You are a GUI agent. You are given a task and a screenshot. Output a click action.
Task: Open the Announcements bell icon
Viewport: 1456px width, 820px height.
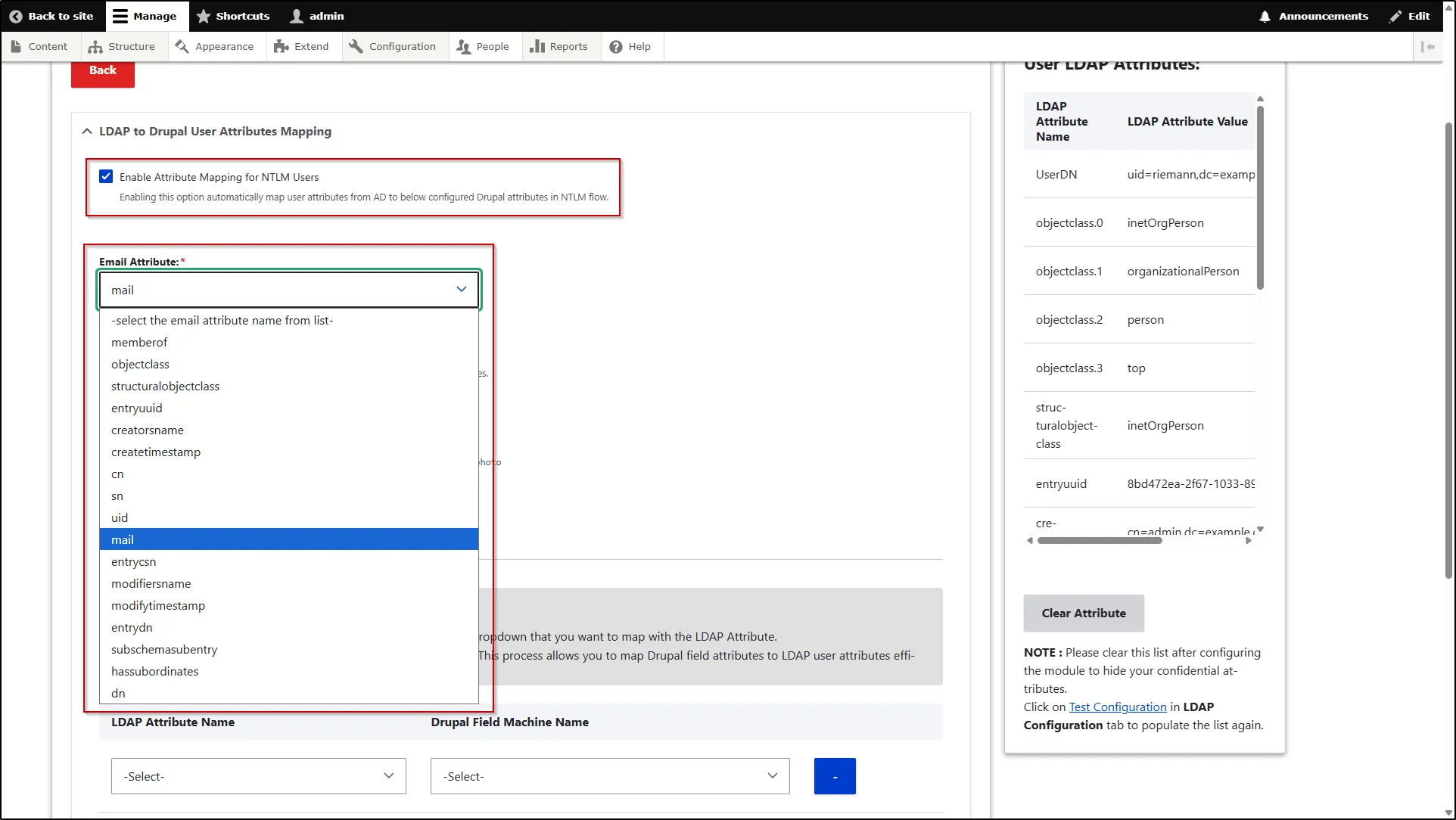(1263, 16)
